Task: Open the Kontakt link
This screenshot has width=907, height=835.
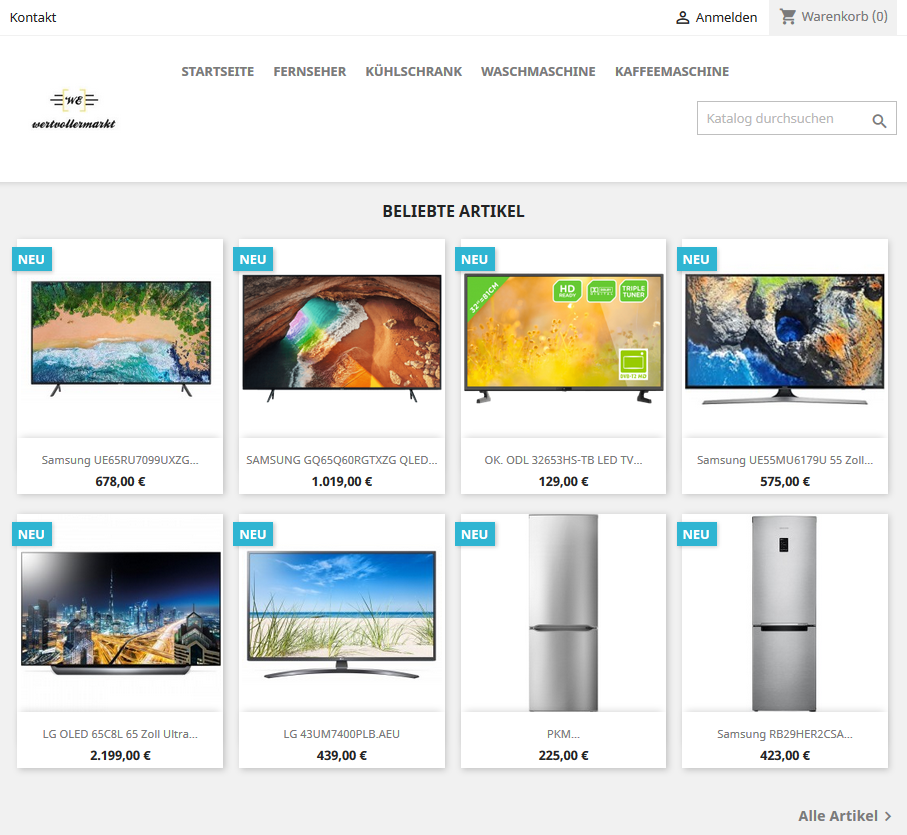Action: click(x=33, y=18)
